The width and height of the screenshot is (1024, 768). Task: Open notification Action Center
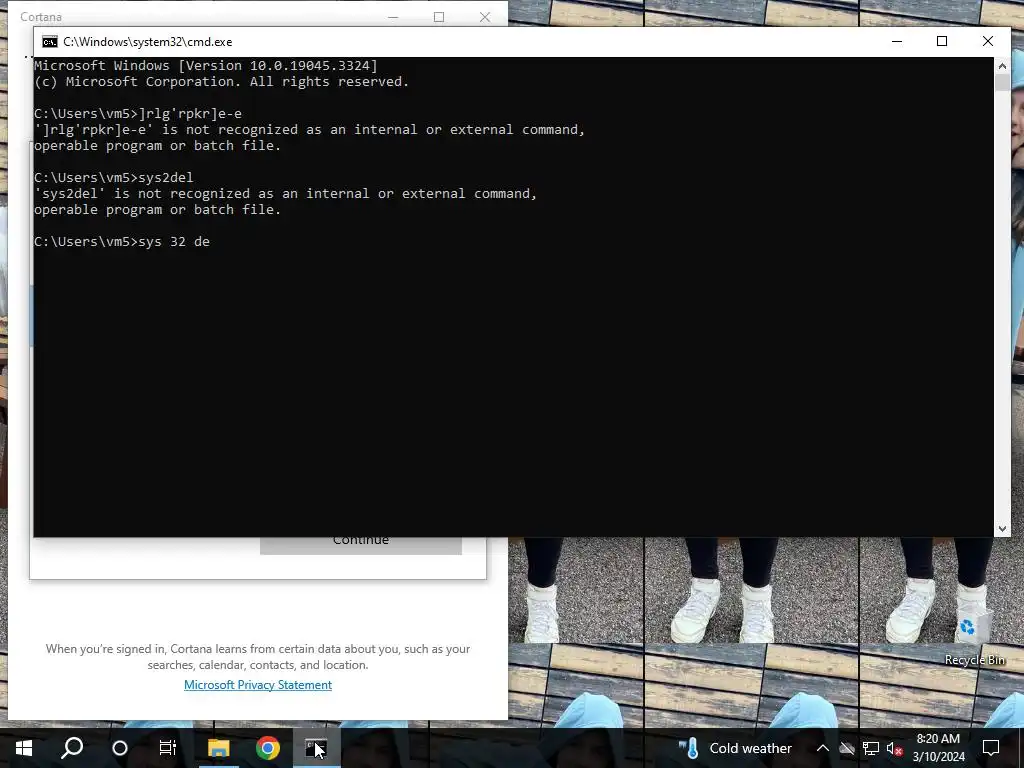(991, 748)
